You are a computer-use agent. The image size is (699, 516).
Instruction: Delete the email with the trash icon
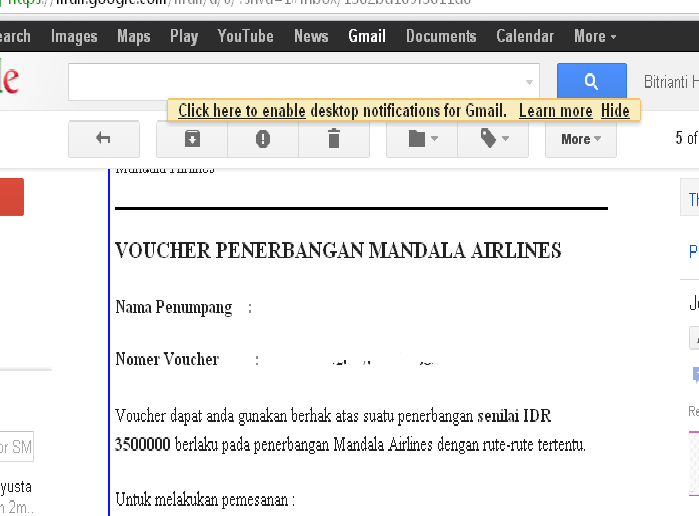pyautogui.click(x=334, y=139)
